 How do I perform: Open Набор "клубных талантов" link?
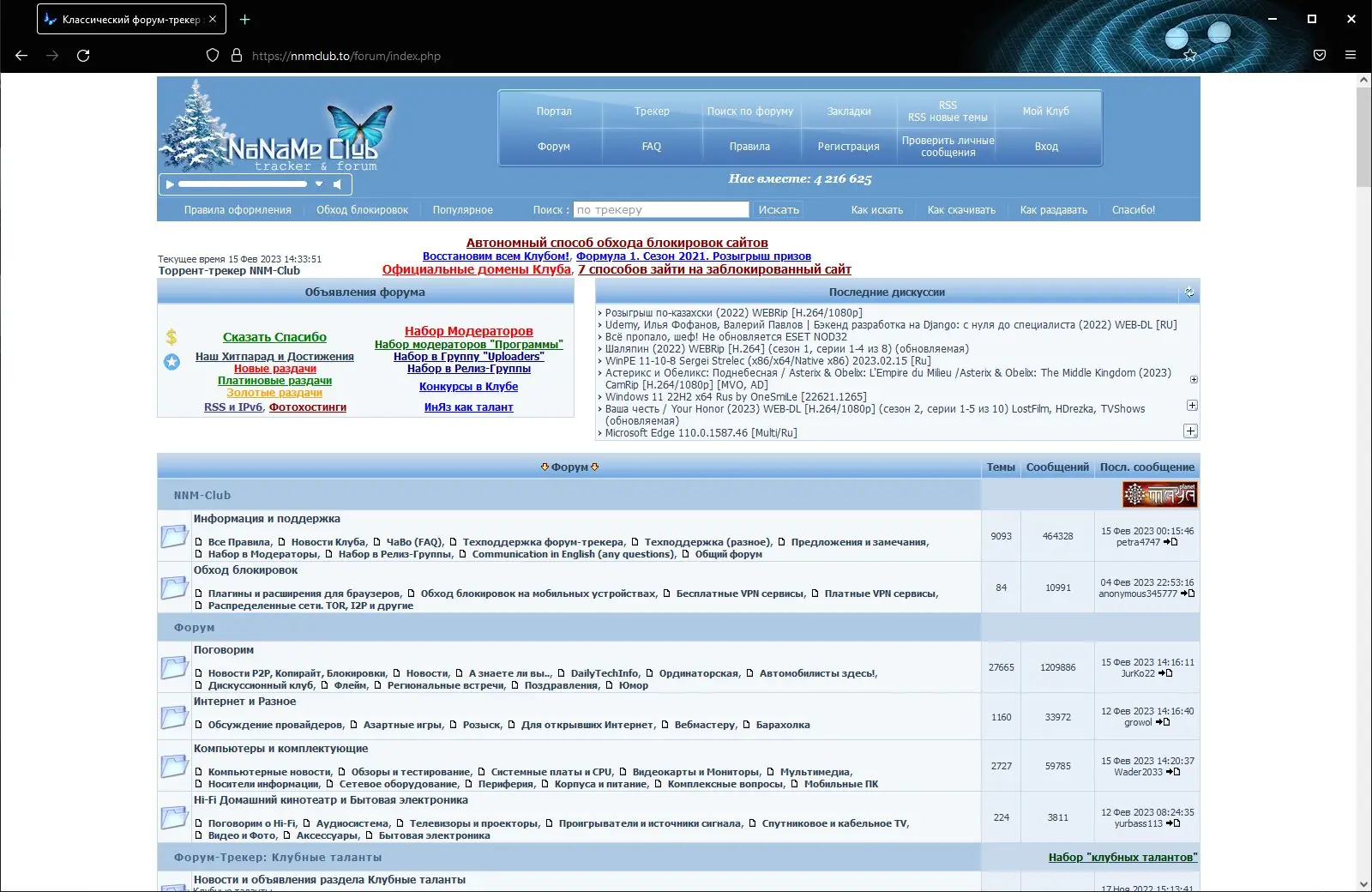click(x=1122, y=858)
